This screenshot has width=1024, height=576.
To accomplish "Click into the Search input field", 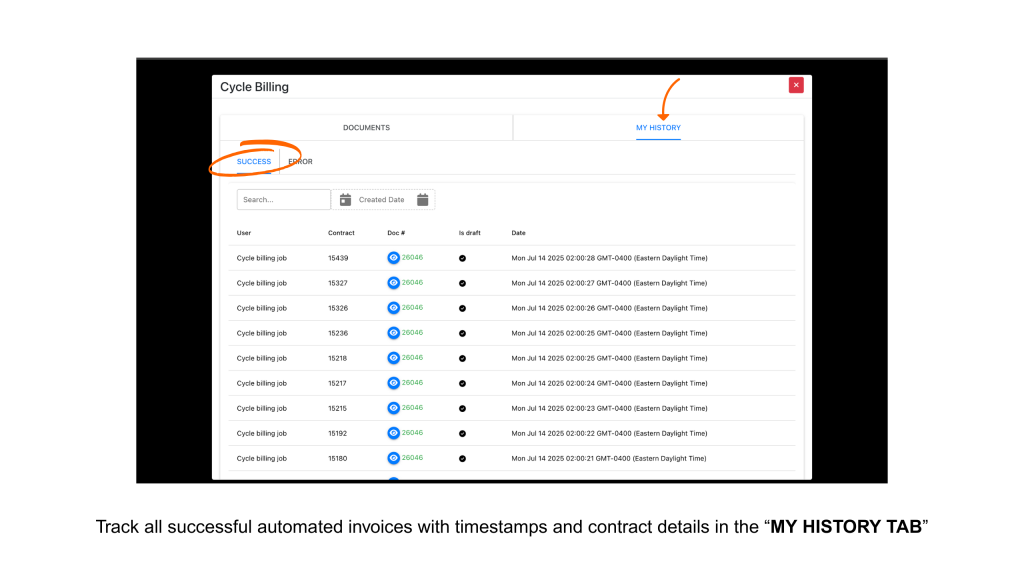I will [283, 200].
